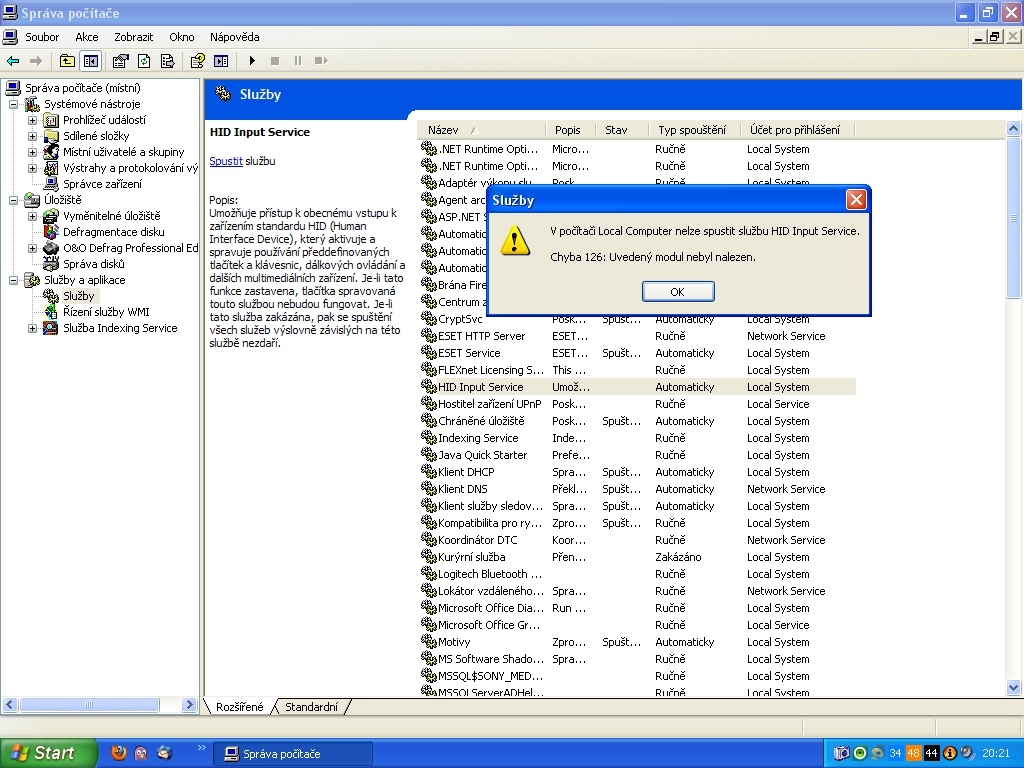
Task: Click the Refresh toolbar icon
Action: click(x=144, y=61)
